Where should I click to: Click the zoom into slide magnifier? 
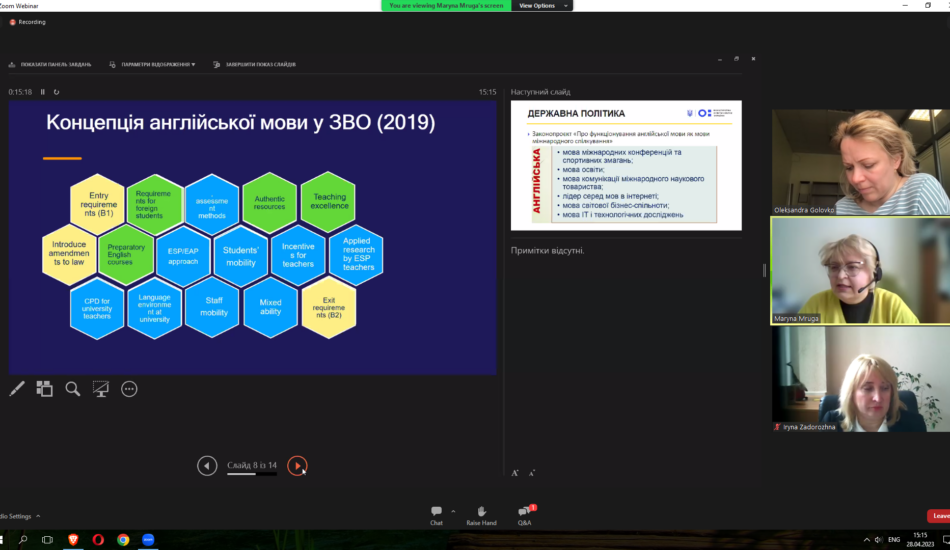click(73, 389)
